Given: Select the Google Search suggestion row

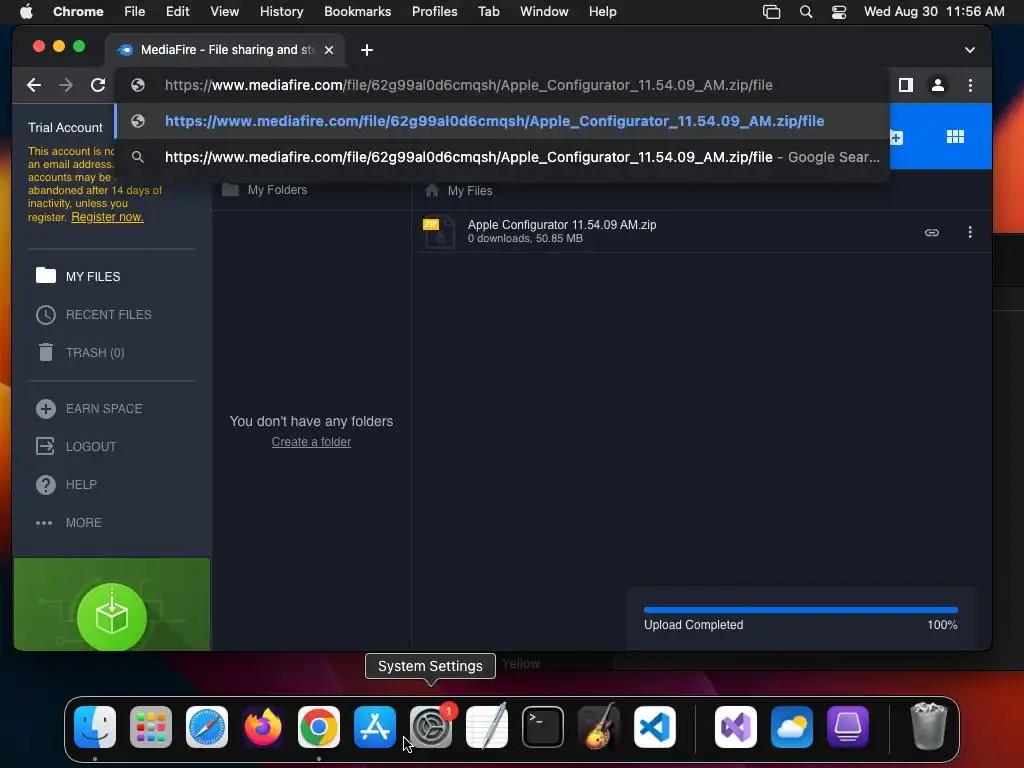Looking at the screenshot, I should pos(502,157).
